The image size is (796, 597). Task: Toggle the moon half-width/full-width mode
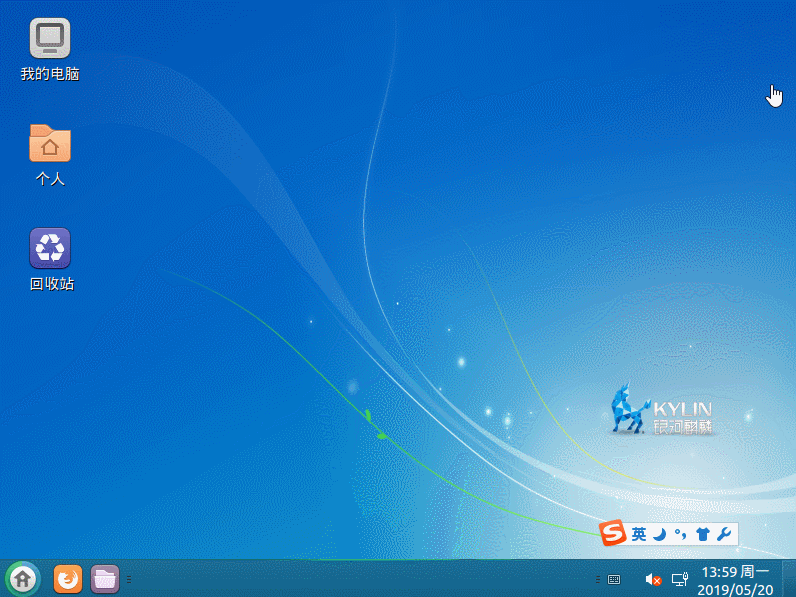(x=659, y=534)
